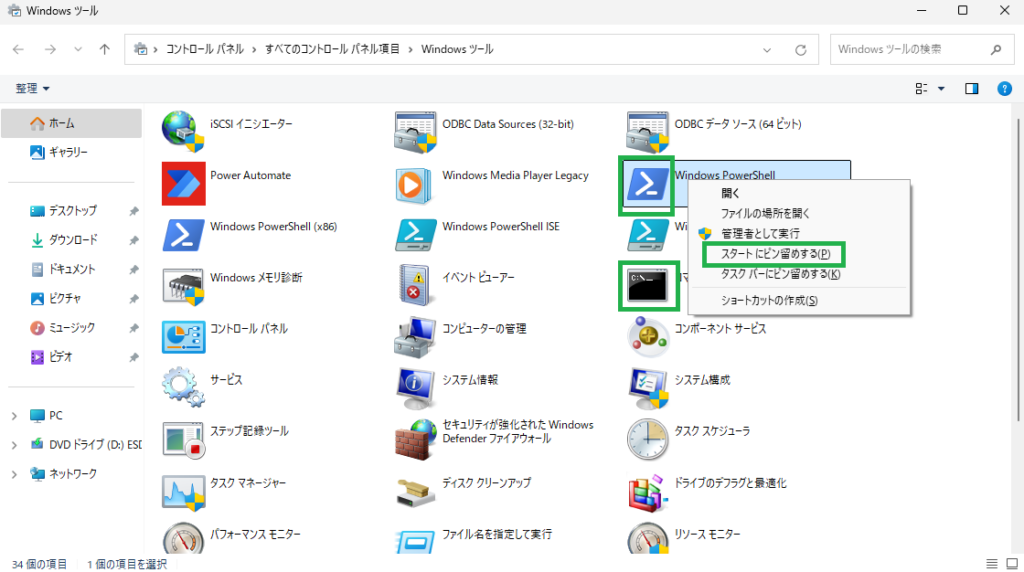Screen dimensions: 1024x572
Task: Open ダウンロード in the navigation pane
Action: point(71,240)
